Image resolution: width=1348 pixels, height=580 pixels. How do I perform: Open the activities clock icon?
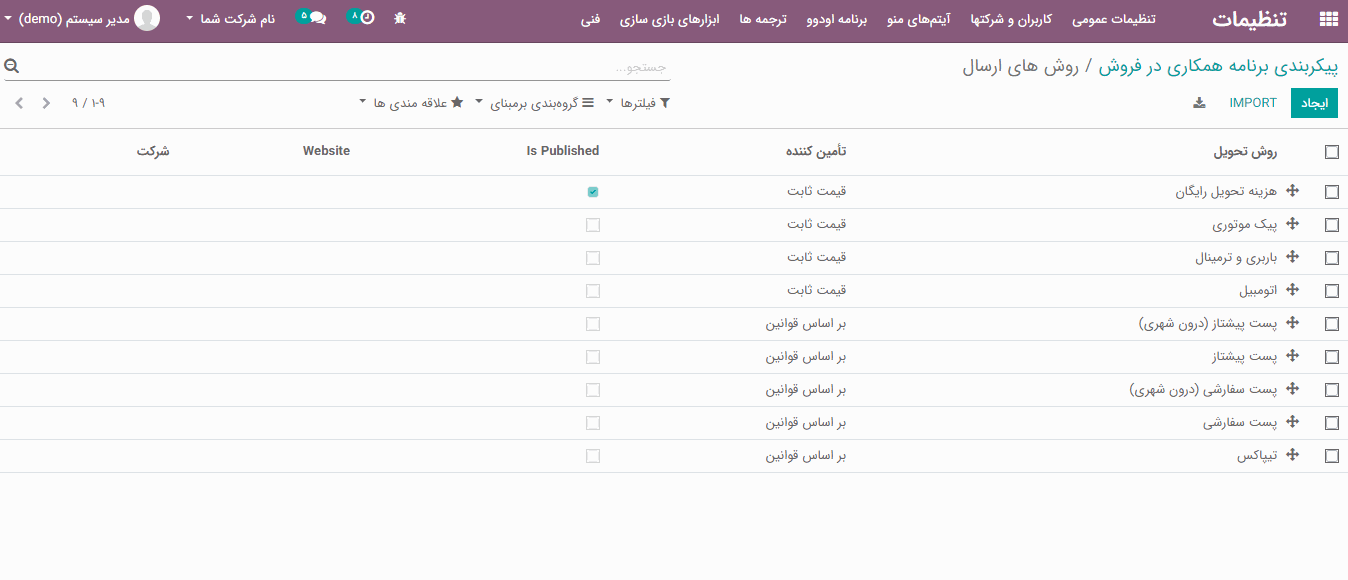click(366, 18)
